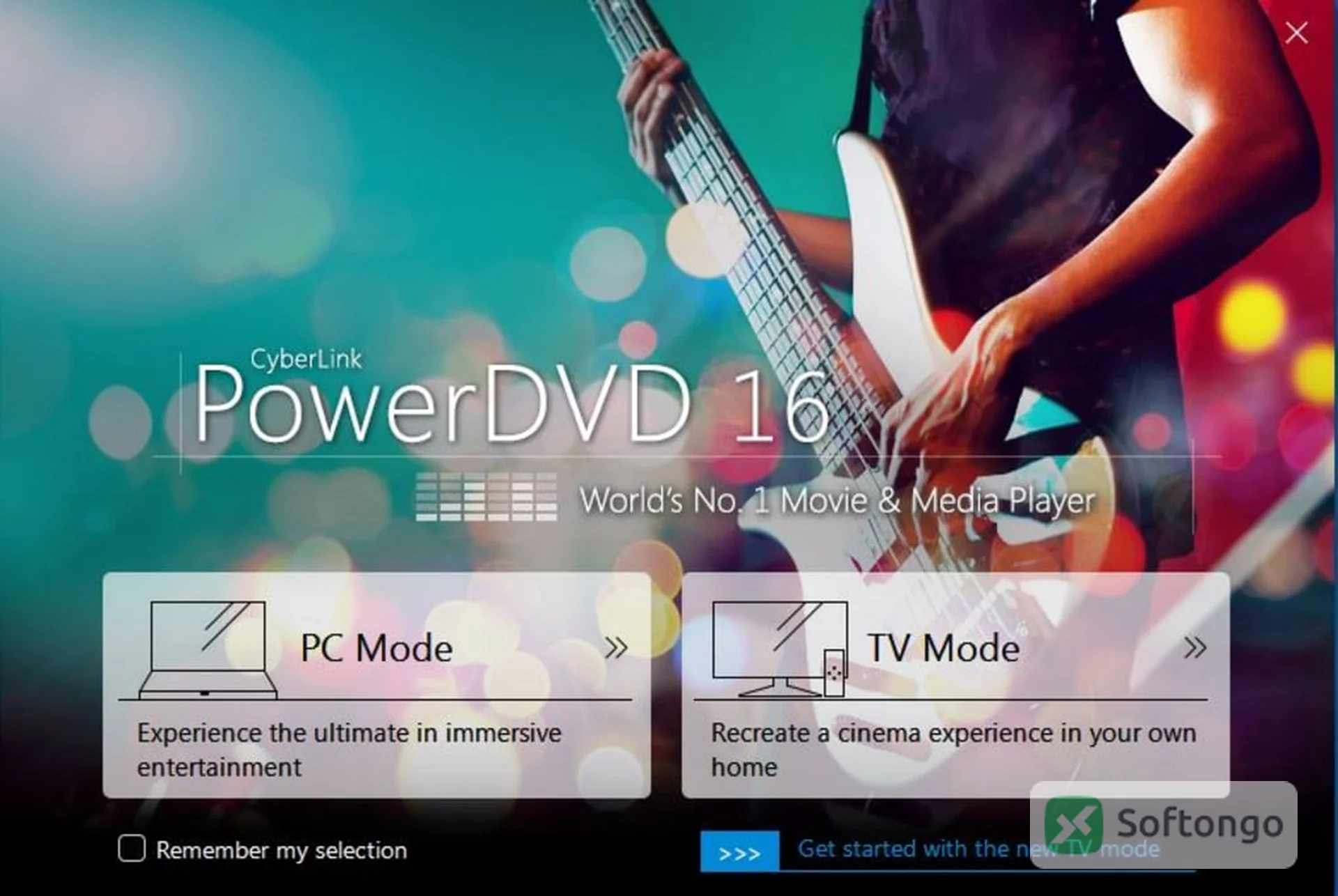Click 'World's No. 1 Movie & Media Player' tagline
Viewport: 1338px width, 896px height.
838,500
